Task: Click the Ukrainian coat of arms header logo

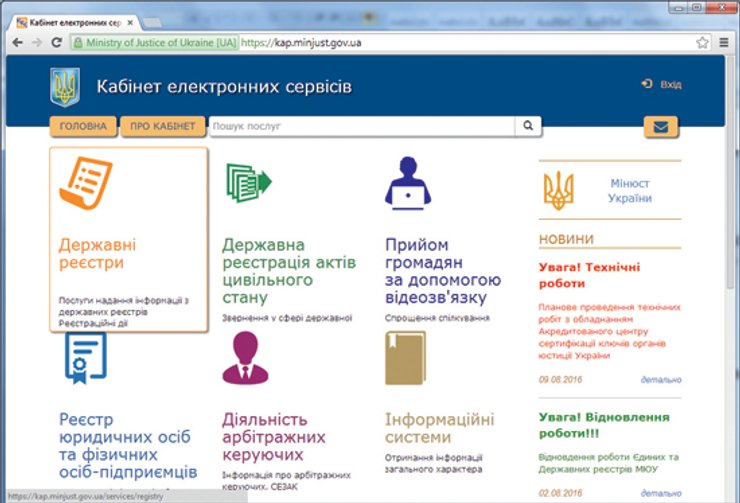Action: pyautogui.click(x=65, y=87)
